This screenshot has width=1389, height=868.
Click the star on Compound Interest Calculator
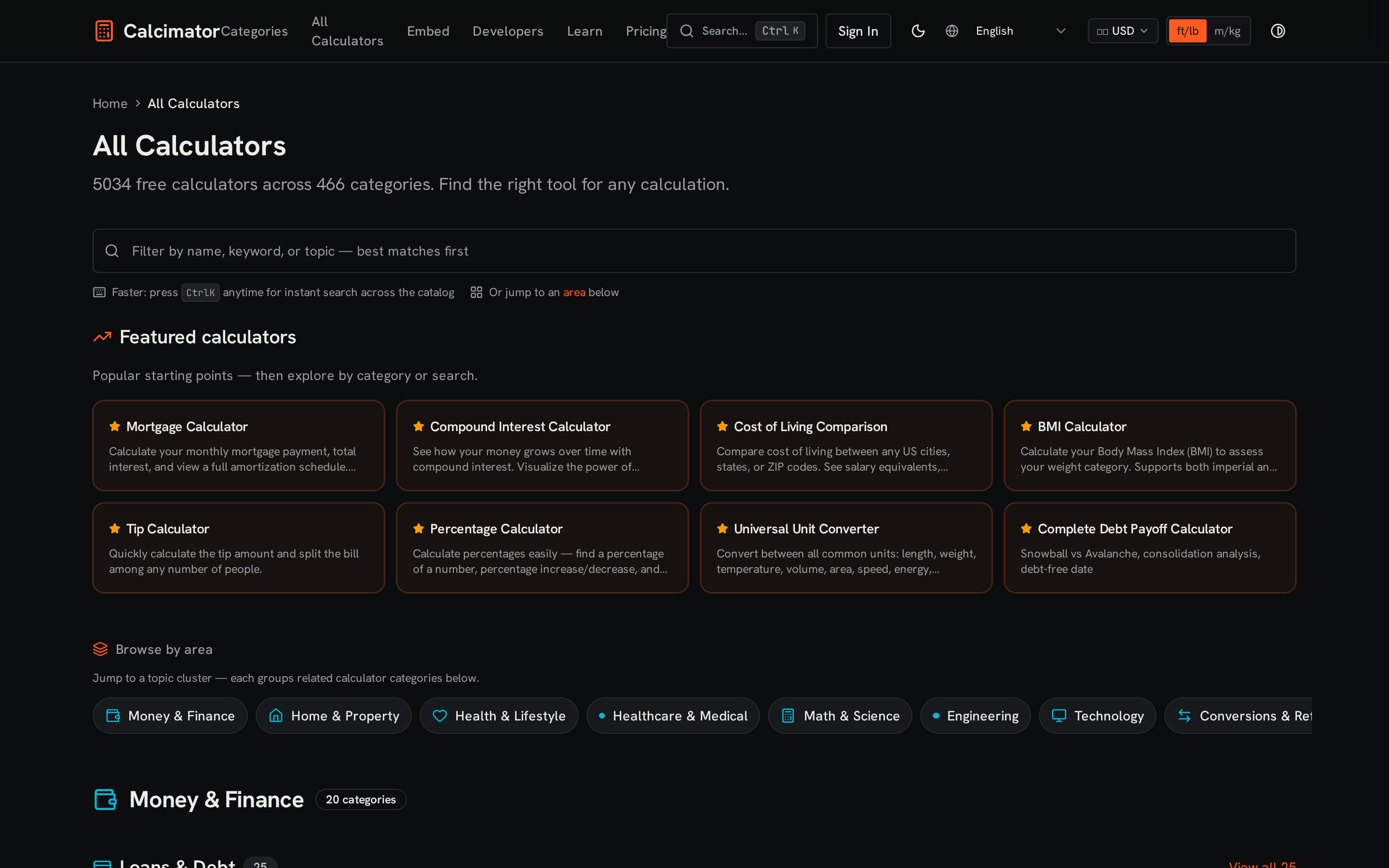[x=419, y=426]
